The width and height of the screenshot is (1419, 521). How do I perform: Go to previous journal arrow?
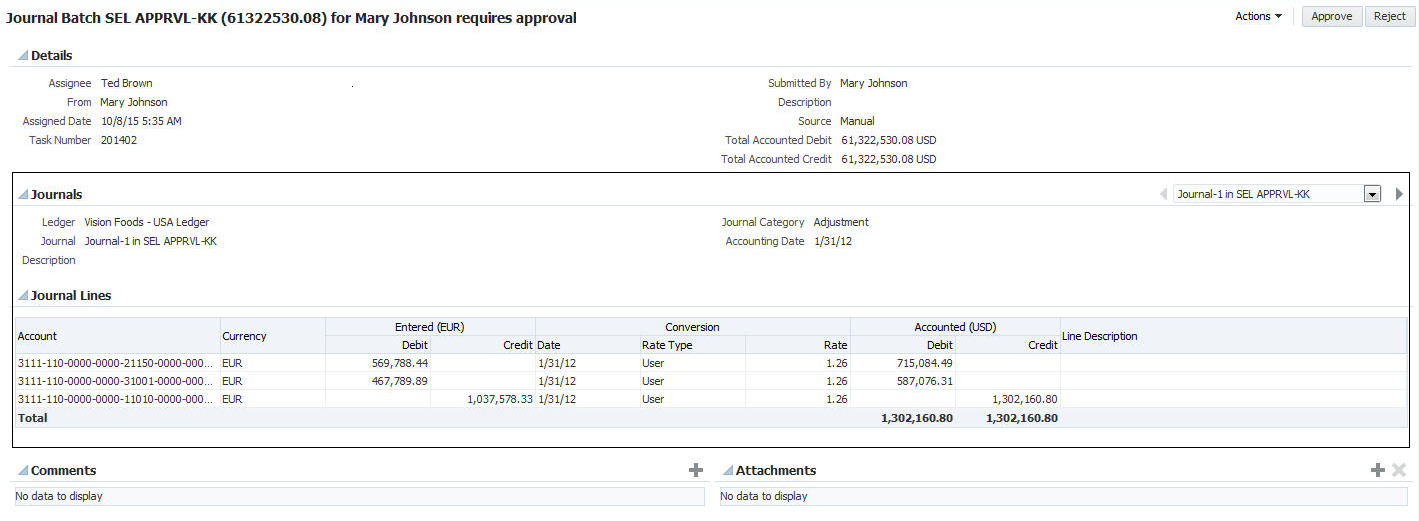tap(1163, 194)
